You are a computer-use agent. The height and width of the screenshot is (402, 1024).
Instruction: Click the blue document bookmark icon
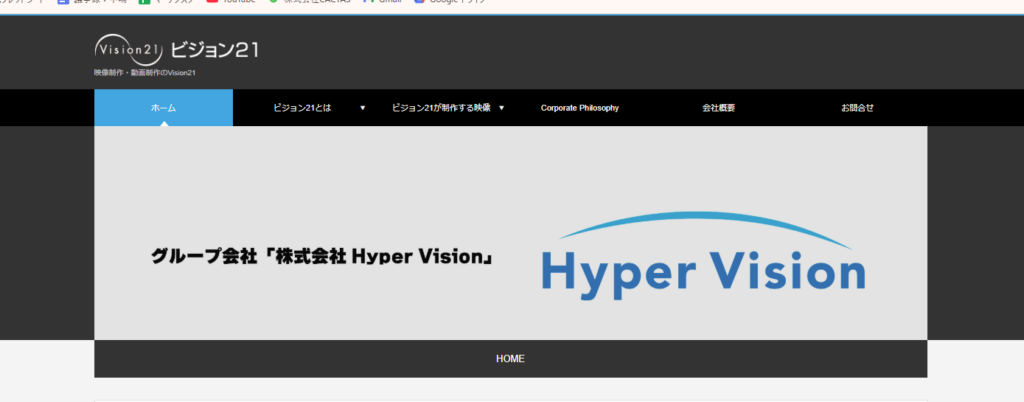click(63, 2)
